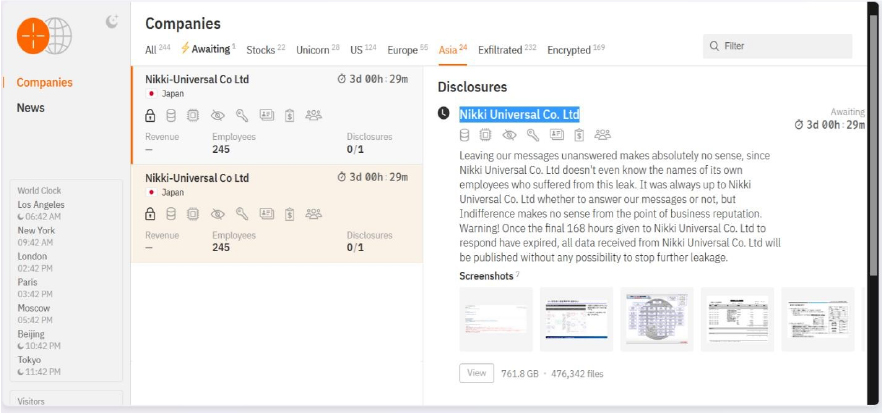Click the key icon on the beige highlighted card
This screenshot has width=883, height=414.
point(242,214)
